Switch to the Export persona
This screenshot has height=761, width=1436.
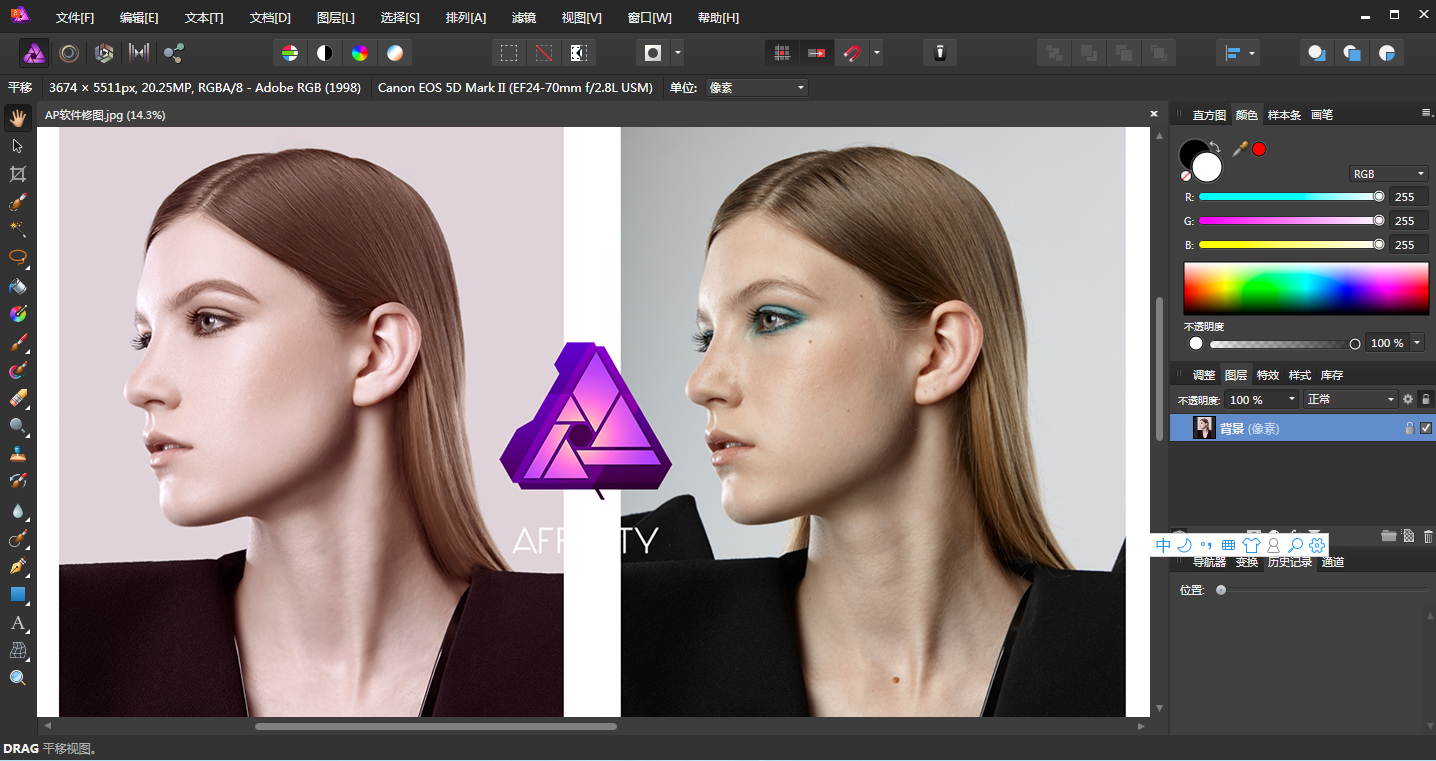point(174,53)
